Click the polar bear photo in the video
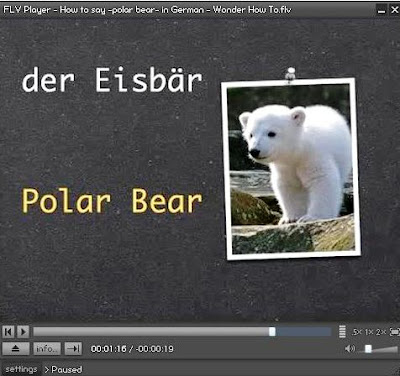400x376 pixels. coord(291,168)
